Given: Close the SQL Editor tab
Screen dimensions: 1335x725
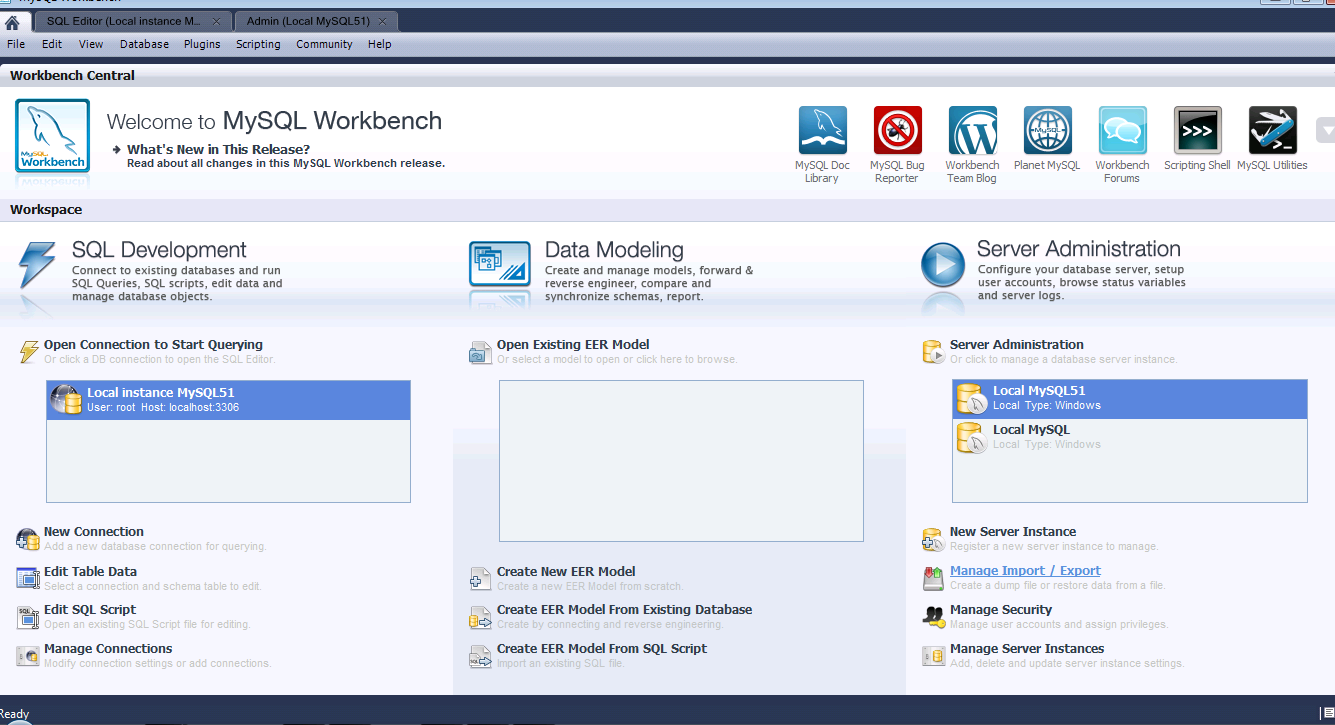Looking at the screenshot, I should click(x=217, y=21).
